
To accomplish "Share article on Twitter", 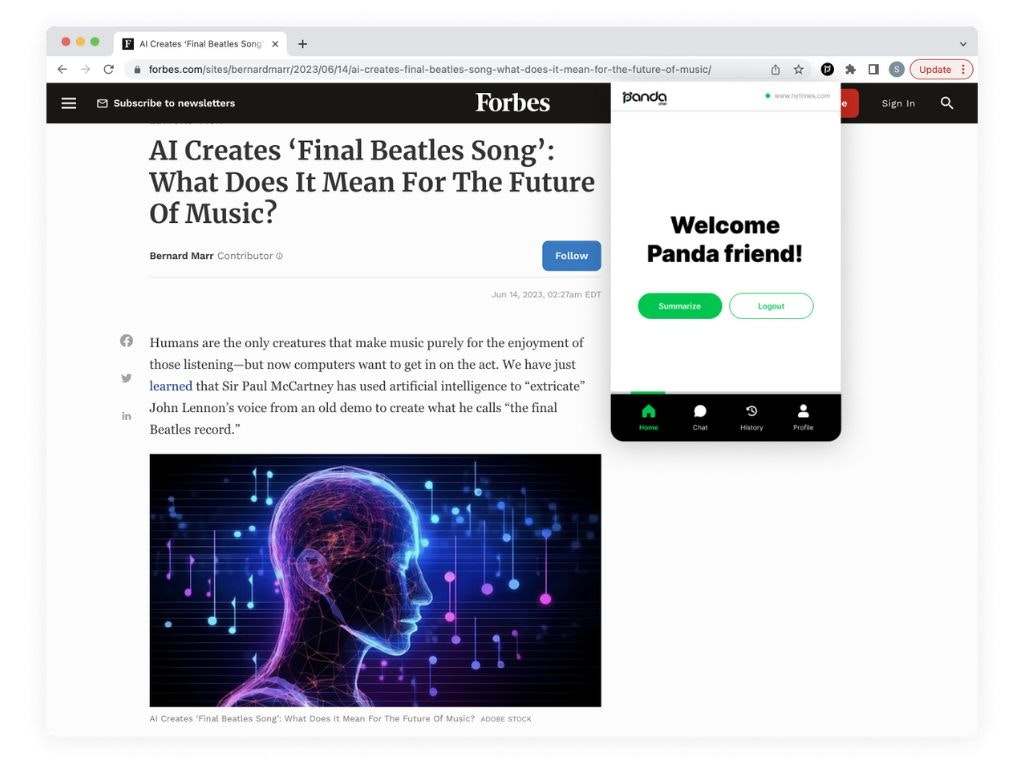I will coord(126,378).
